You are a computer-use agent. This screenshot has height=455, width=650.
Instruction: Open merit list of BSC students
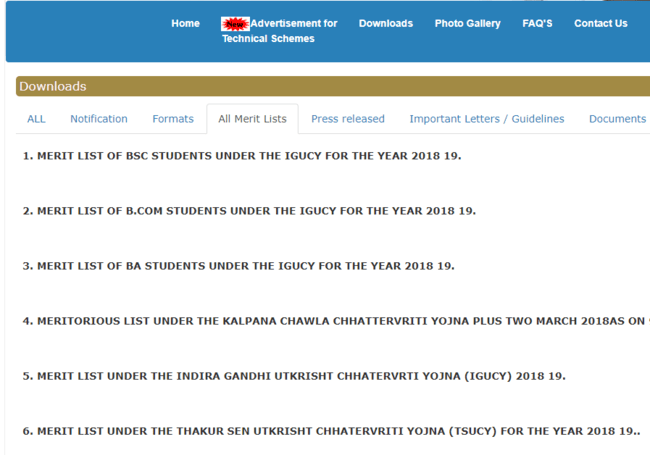[x=242, y=157]
